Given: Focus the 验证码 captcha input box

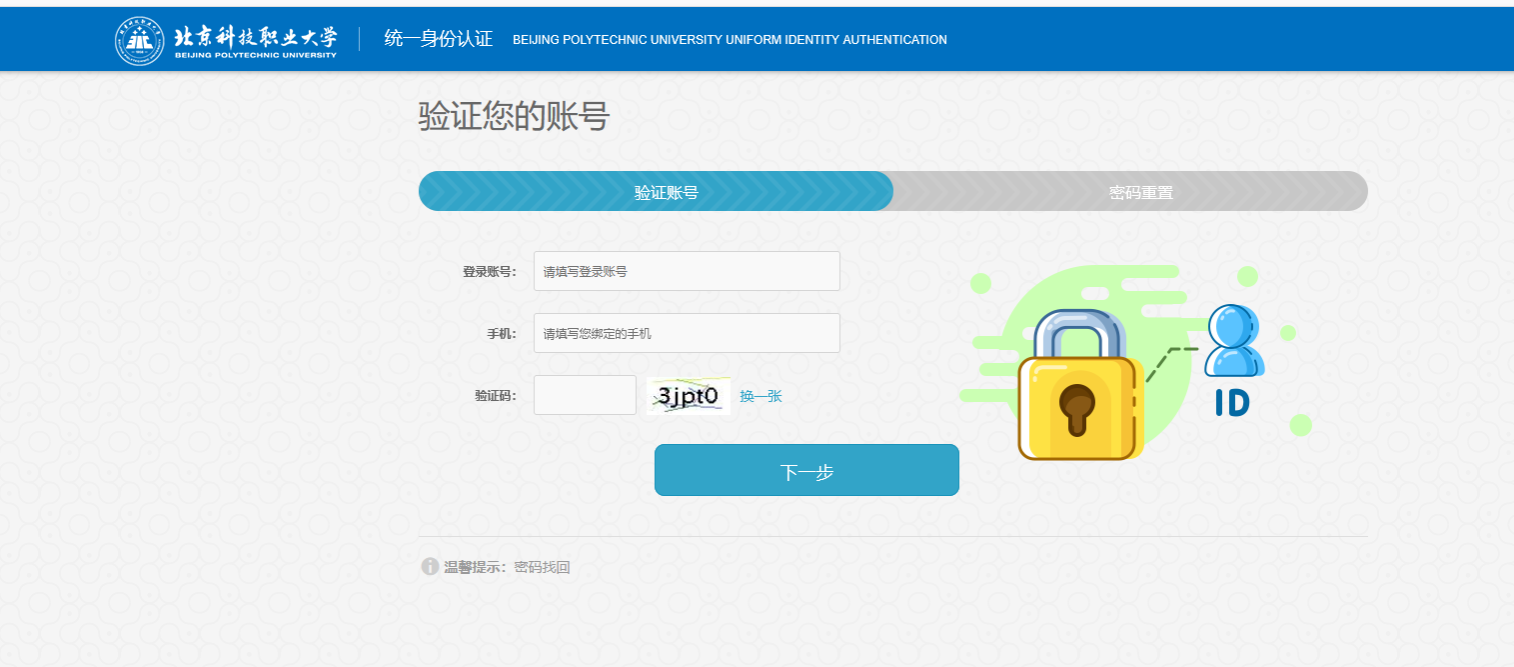Looking at the screenshot, I should pyautogui.click(x=585, y=395).
